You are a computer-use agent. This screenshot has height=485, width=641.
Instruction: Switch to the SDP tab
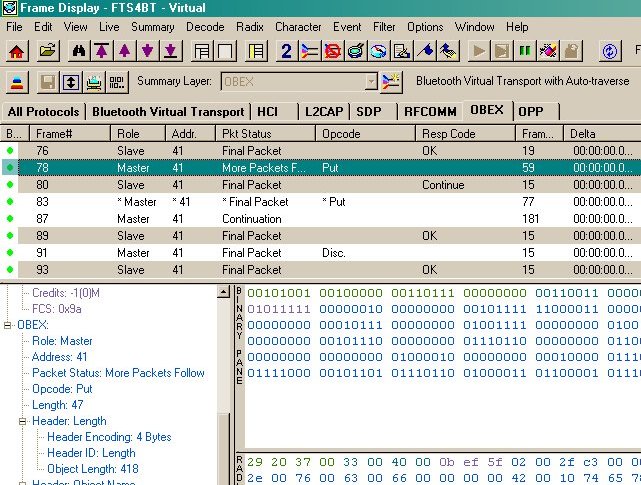click(374, 112)
